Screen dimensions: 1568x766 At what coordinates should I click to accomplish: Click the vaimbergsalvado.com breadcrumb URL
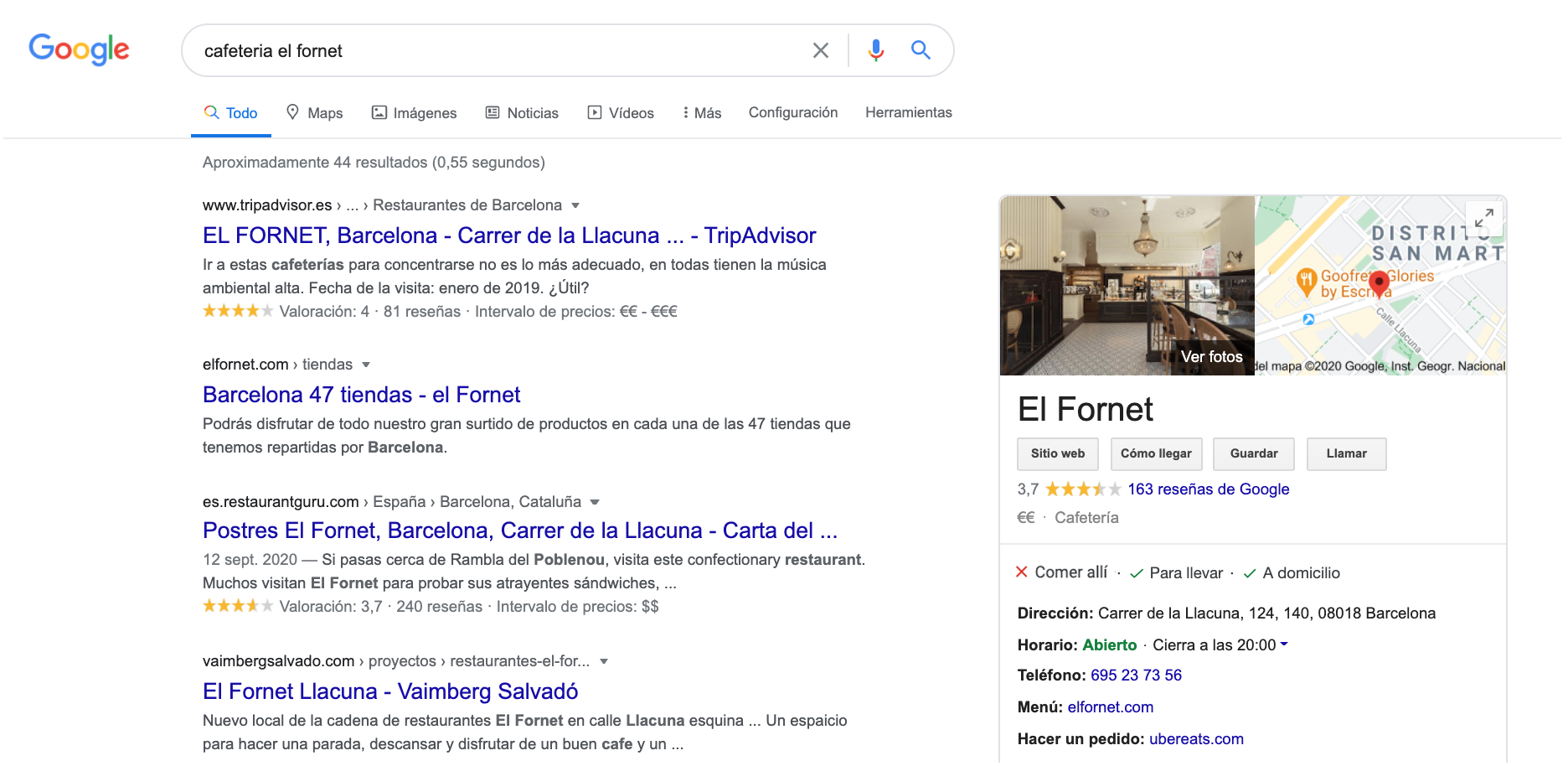(278, 661)
